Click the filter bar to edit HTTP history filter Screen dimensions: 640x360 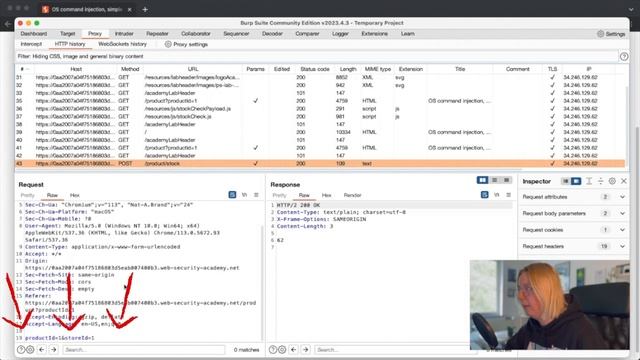[317, 56]
